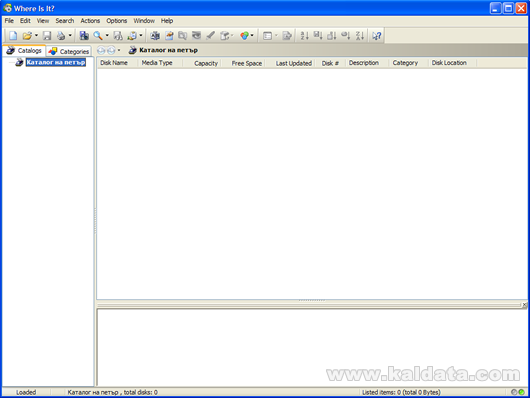Open the Help menu
The image size is (530, 398).
(167, 21)
